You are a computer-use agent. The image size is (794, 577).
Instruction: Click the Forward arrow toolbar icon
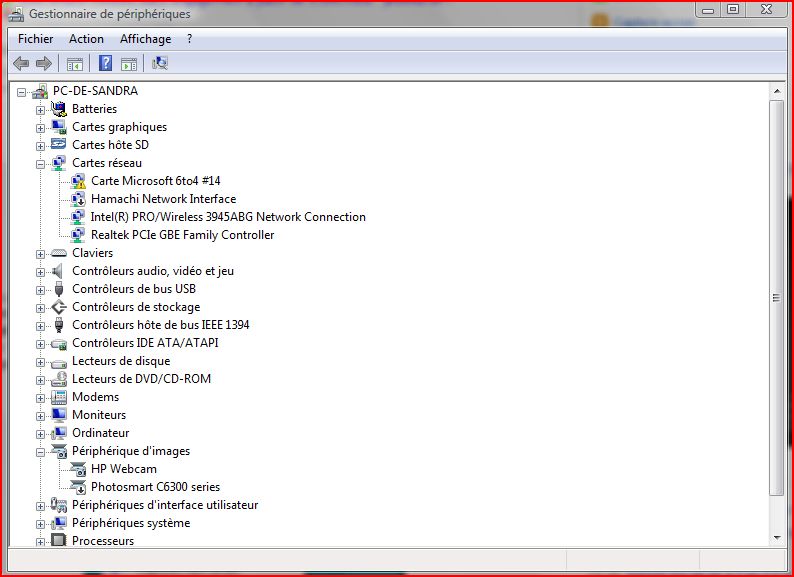pyautogui.click(x=43, y=64)
